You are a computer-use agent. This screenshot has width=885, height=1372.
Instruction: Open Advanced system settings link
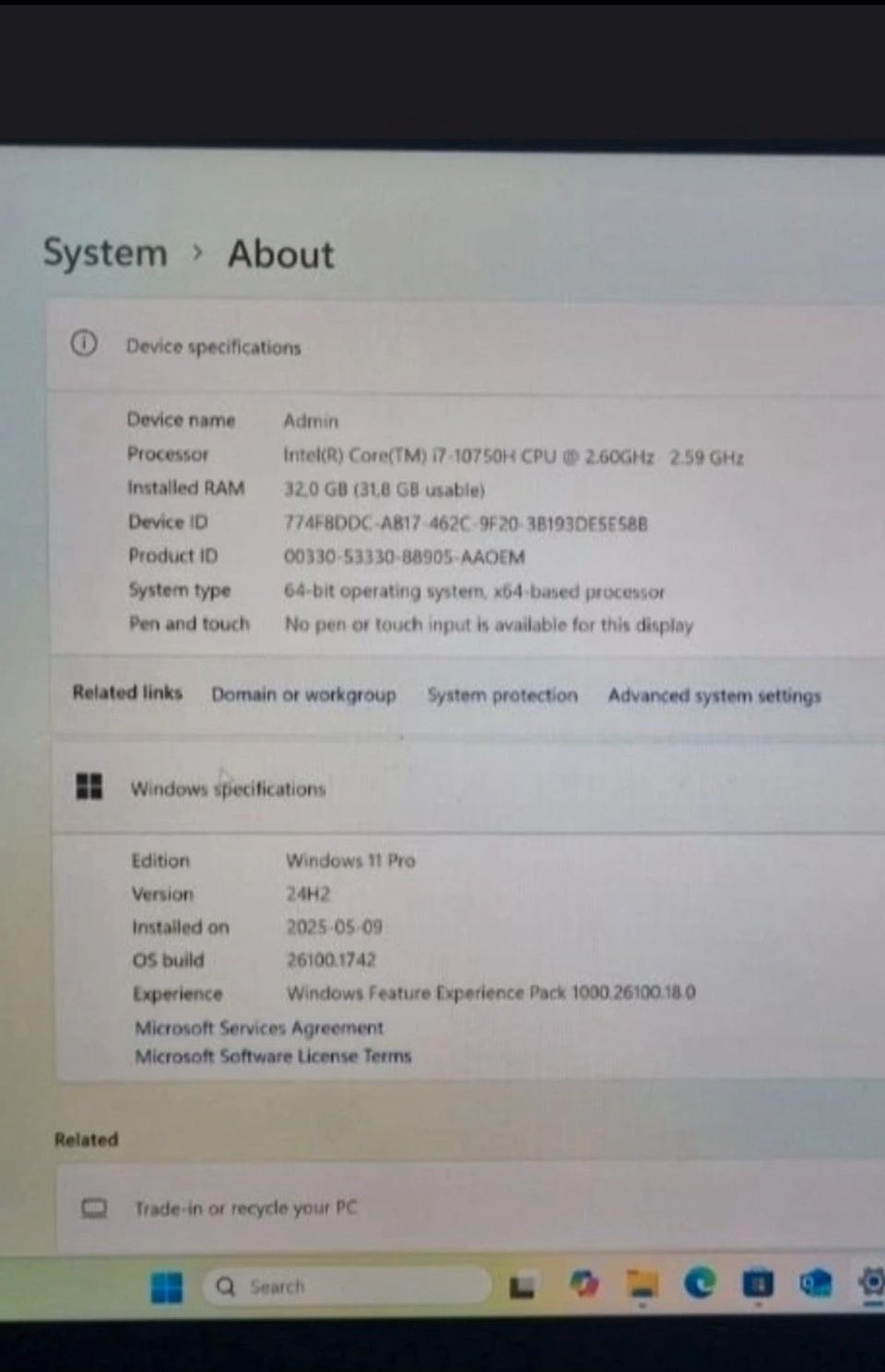tap(714, 696)
